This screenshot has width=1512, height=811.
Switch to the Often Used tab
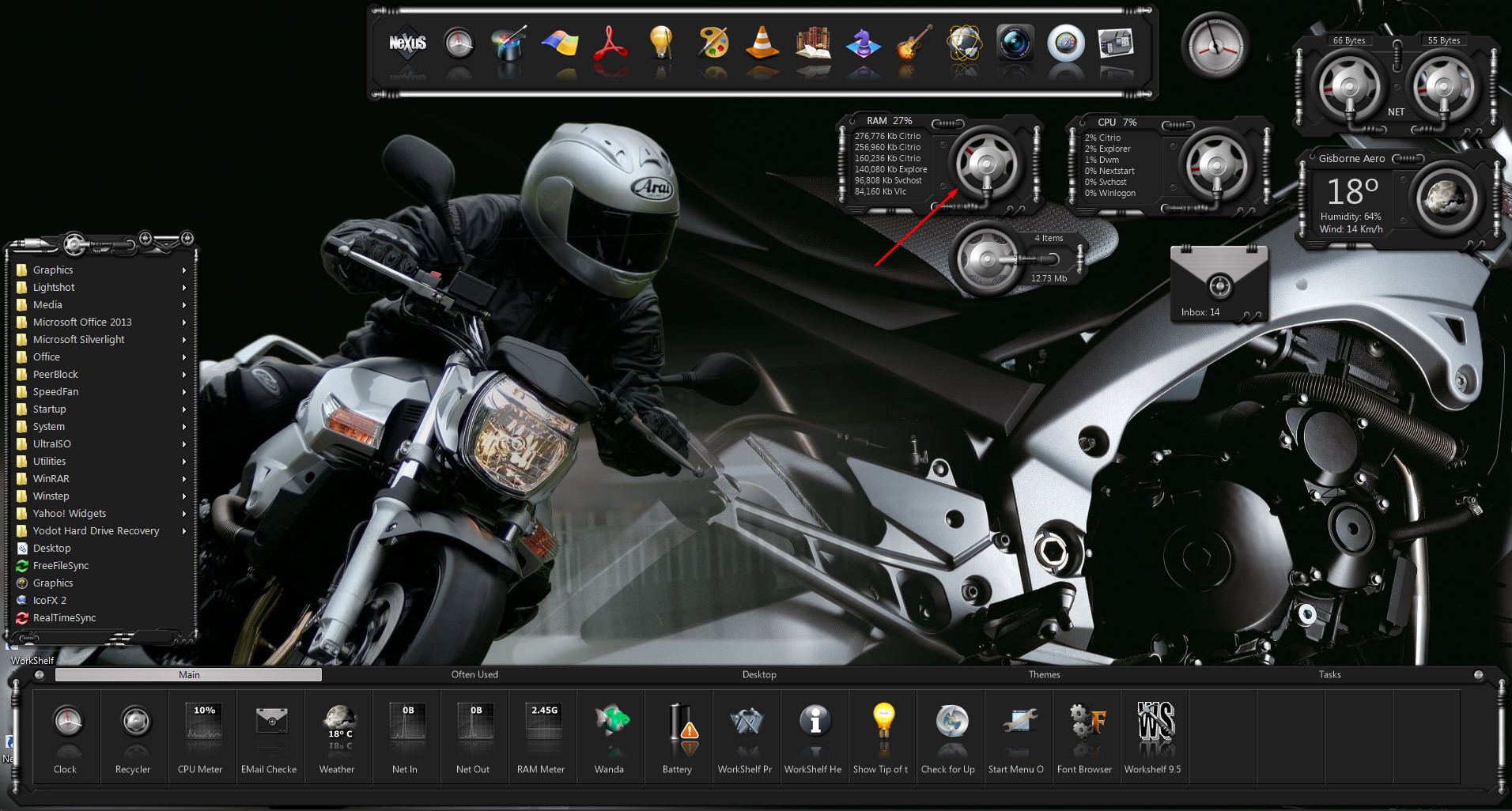(474, 675)
